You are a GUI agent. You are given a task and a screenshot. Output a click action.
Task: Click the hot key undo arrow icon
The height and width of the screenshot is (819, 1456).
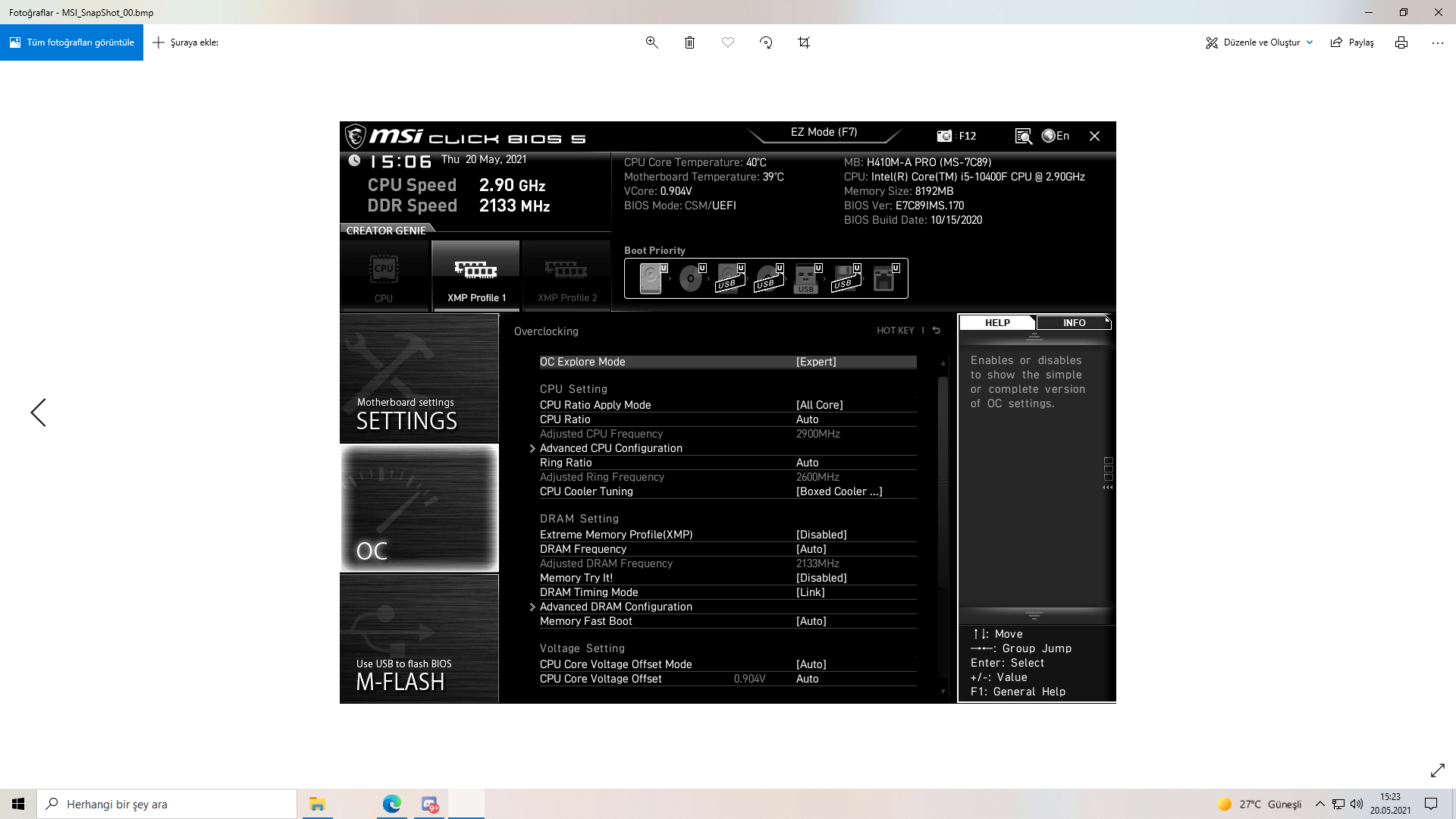[936, 331]
